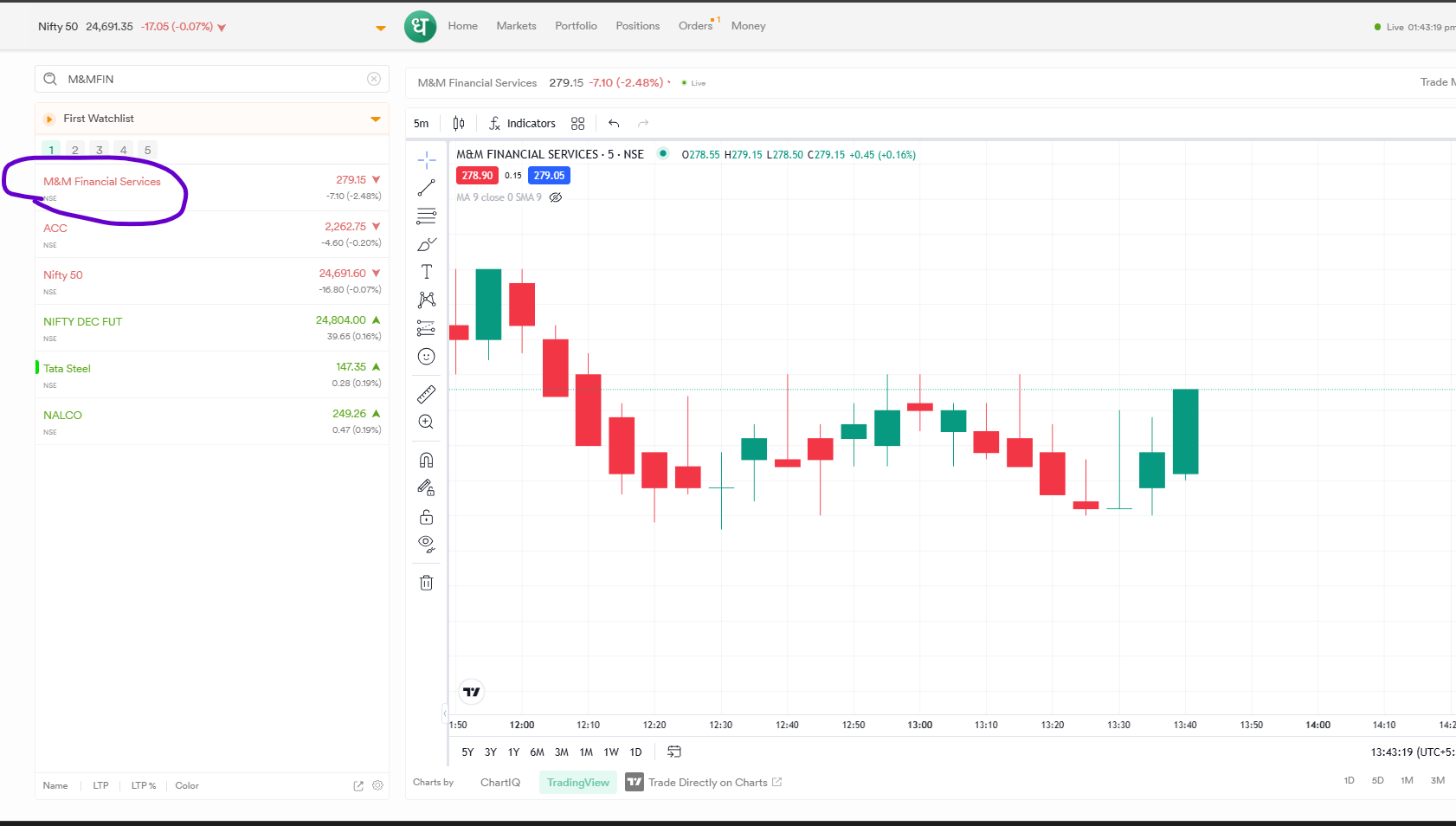Toggle magnet mode for drawings
This screenshot has height=826, width=1456.
(x=426, y=460)
